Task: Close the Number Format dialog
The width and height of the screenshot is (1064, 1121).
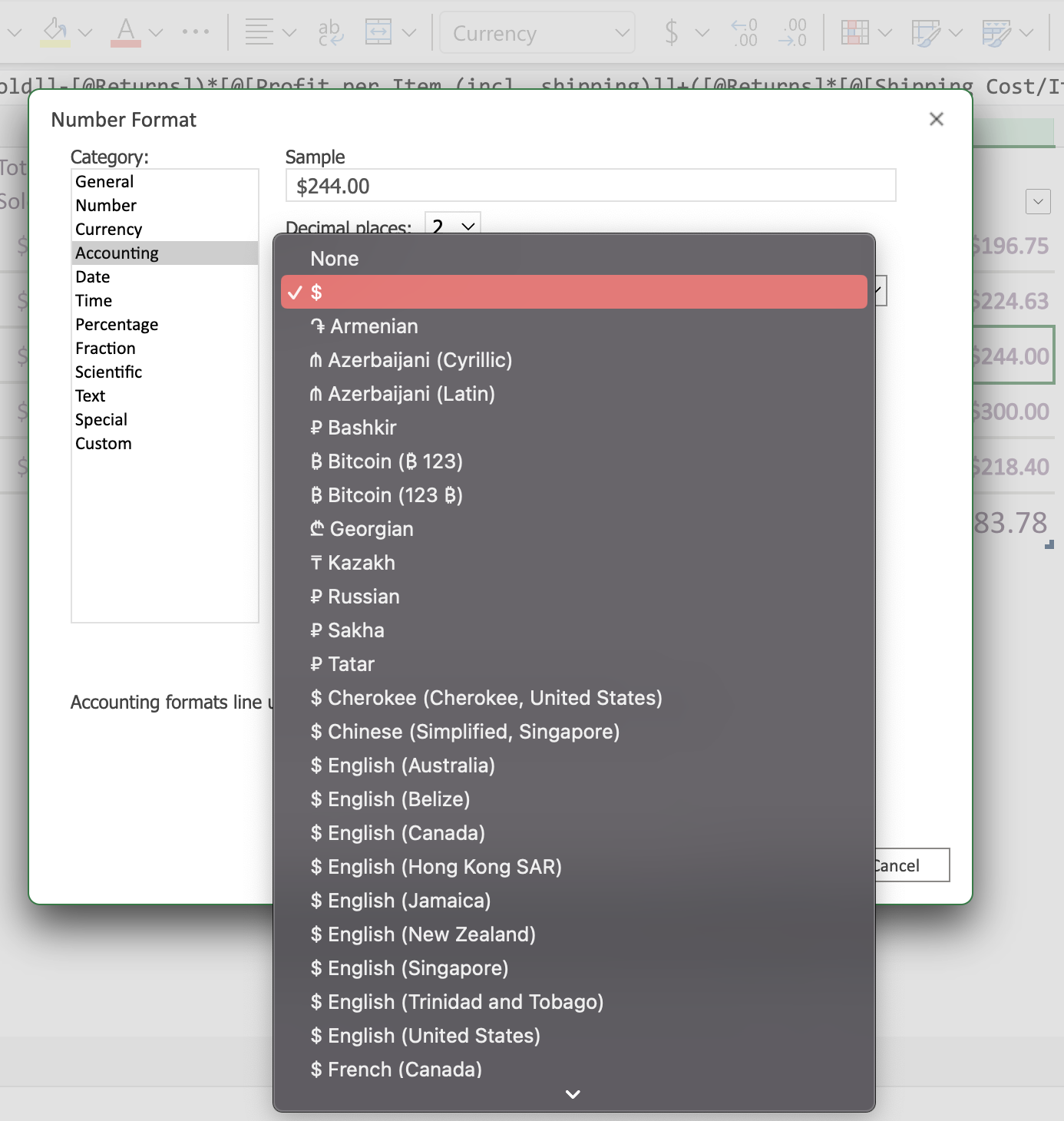Action: [x=936, y=119]
